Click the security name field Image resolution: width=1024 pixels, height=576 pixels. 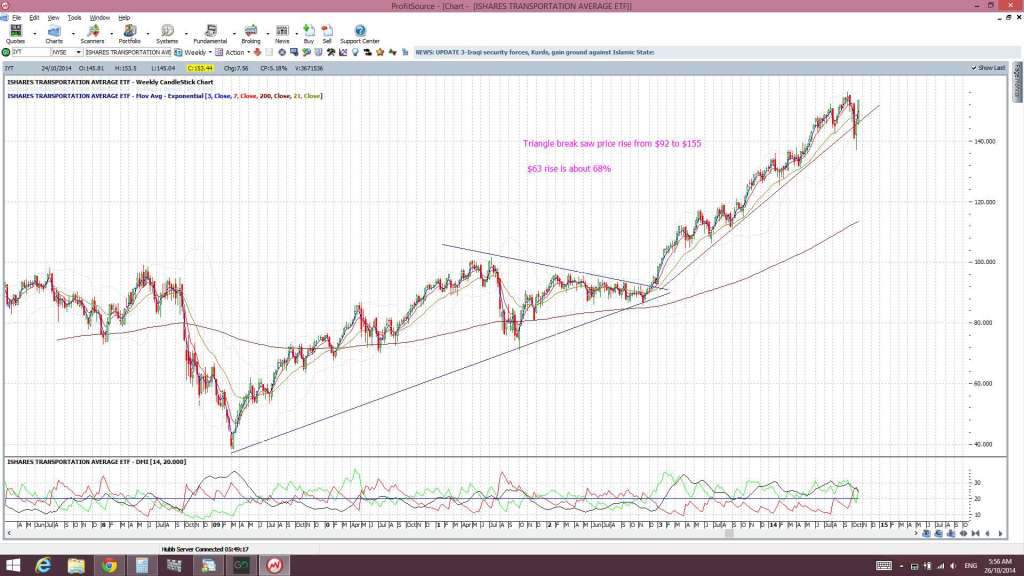127,52
